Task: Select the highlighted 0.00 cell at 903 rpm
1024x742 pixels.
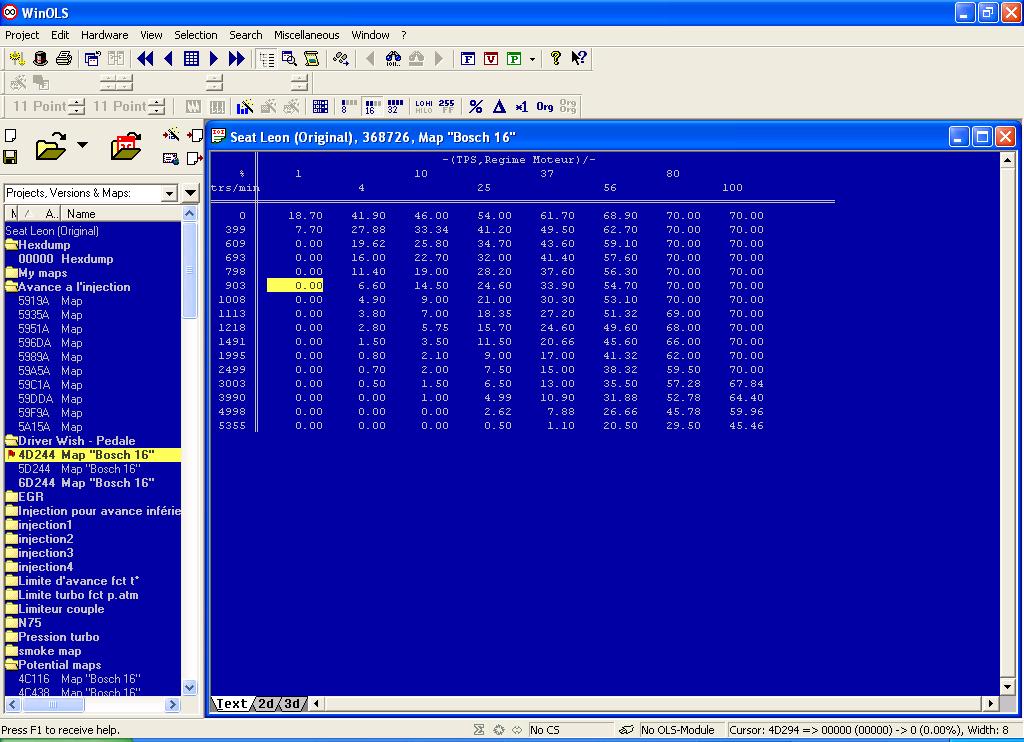Action: click(x=295, y=285)
